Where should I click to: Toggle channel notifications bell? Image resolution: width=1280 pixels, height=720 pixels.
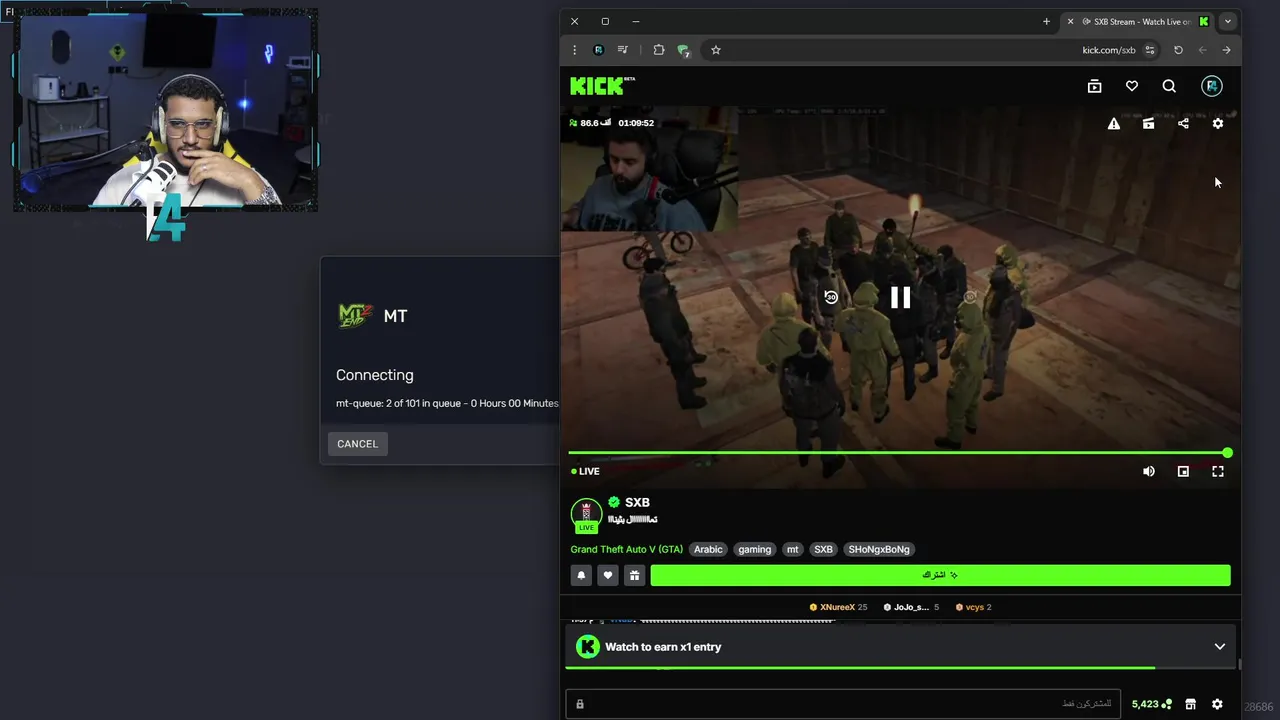coord(581,575)
